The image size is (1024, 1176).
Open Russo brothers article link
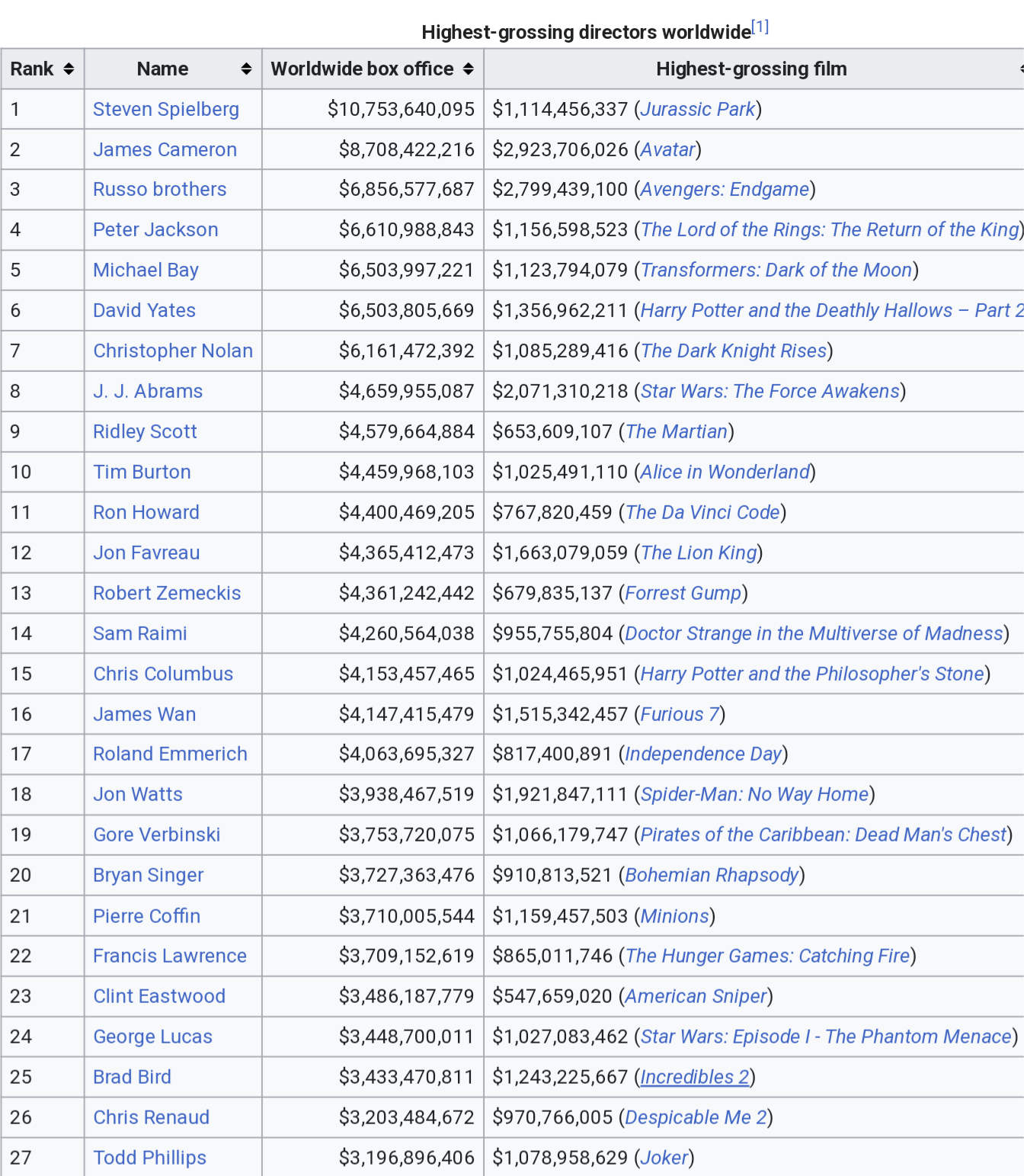(159, 190)
